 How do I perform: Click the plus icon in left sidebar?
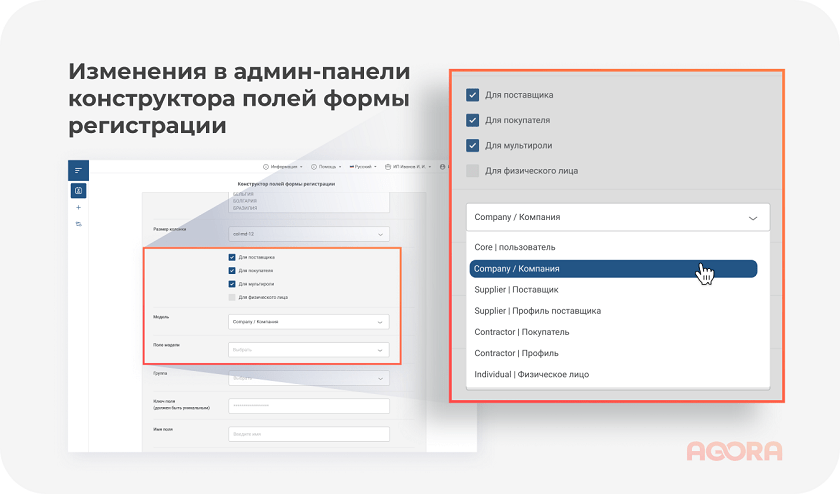[78, 207]
